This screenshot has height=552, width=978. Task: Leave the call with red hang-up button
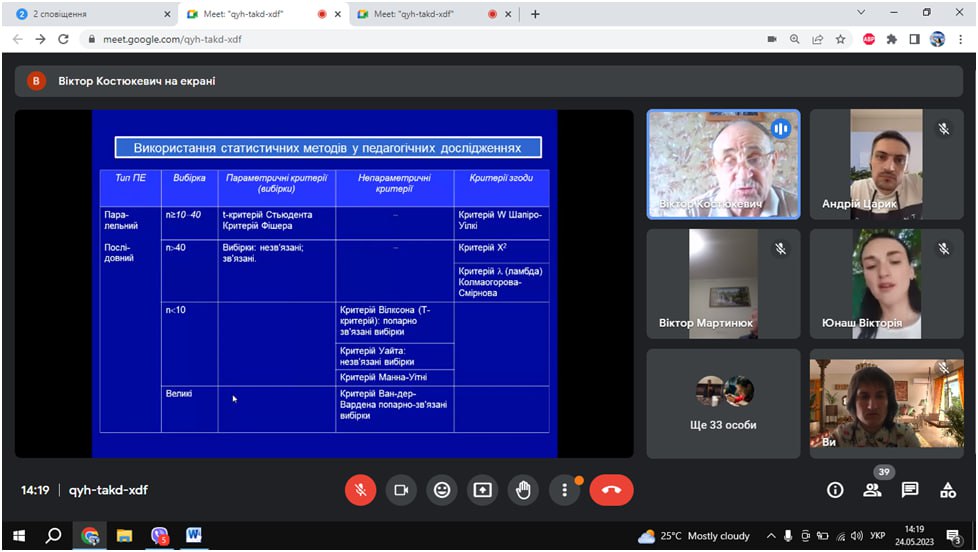pyautogui.click(x=611, y=490)
